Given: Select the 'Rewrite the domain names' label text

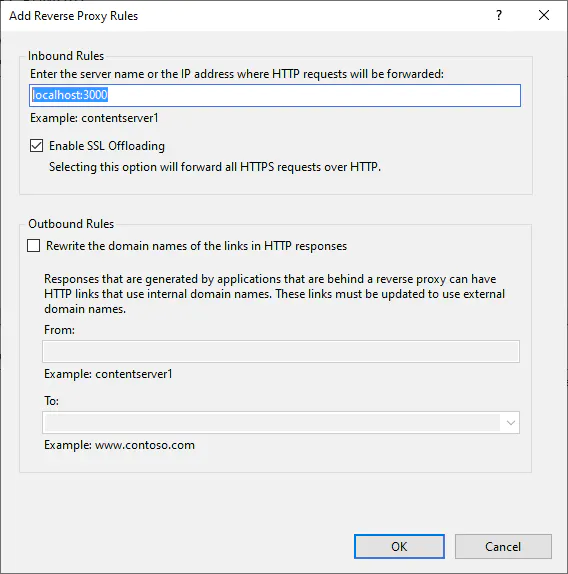Looking at the screenshot, I should pyautogui.click(x=197, y=246).
